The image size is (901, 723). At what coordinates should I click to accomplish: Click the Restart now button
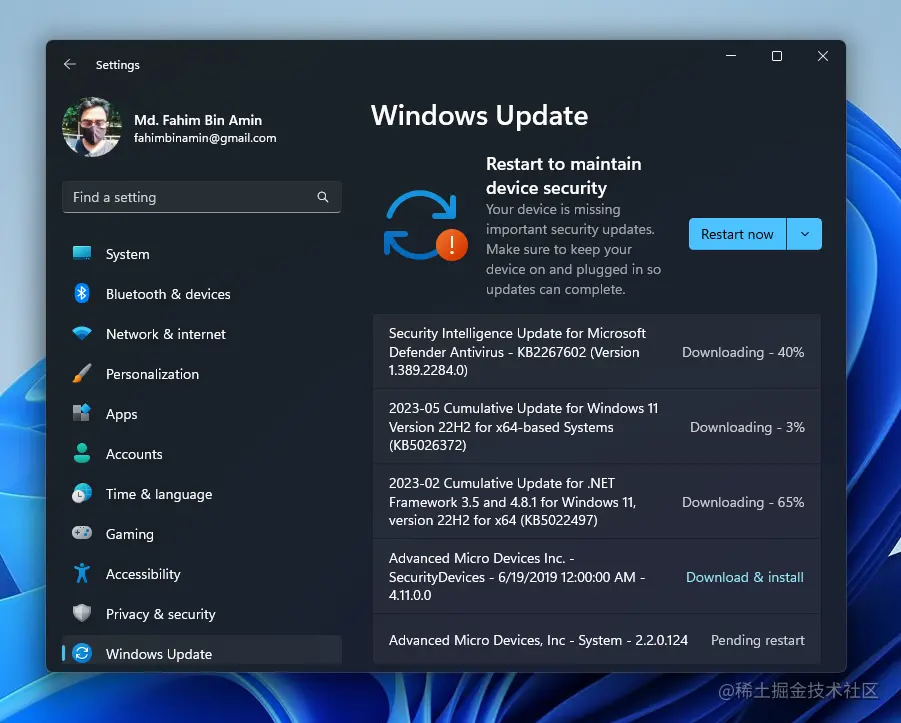pyautogui.click(x=737, y=233)
